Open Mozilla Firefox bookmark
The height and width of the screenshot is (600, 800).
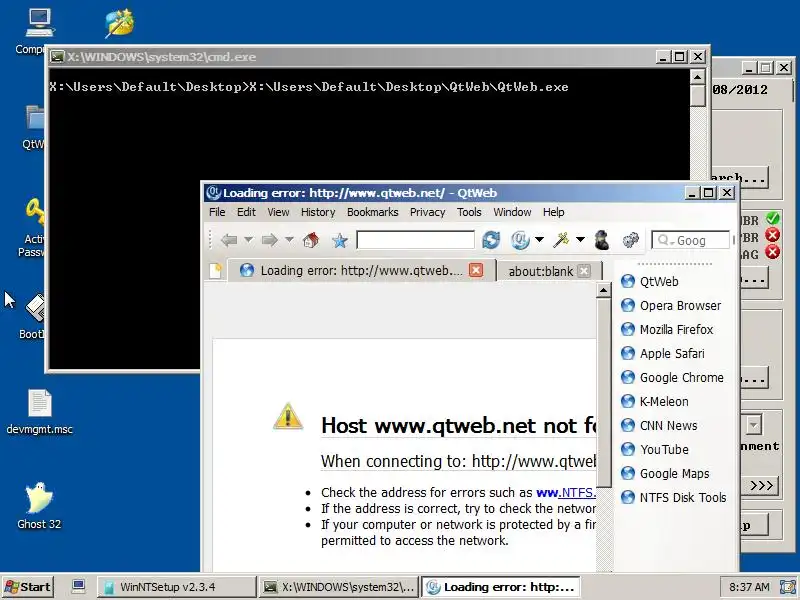pos(667,330)
